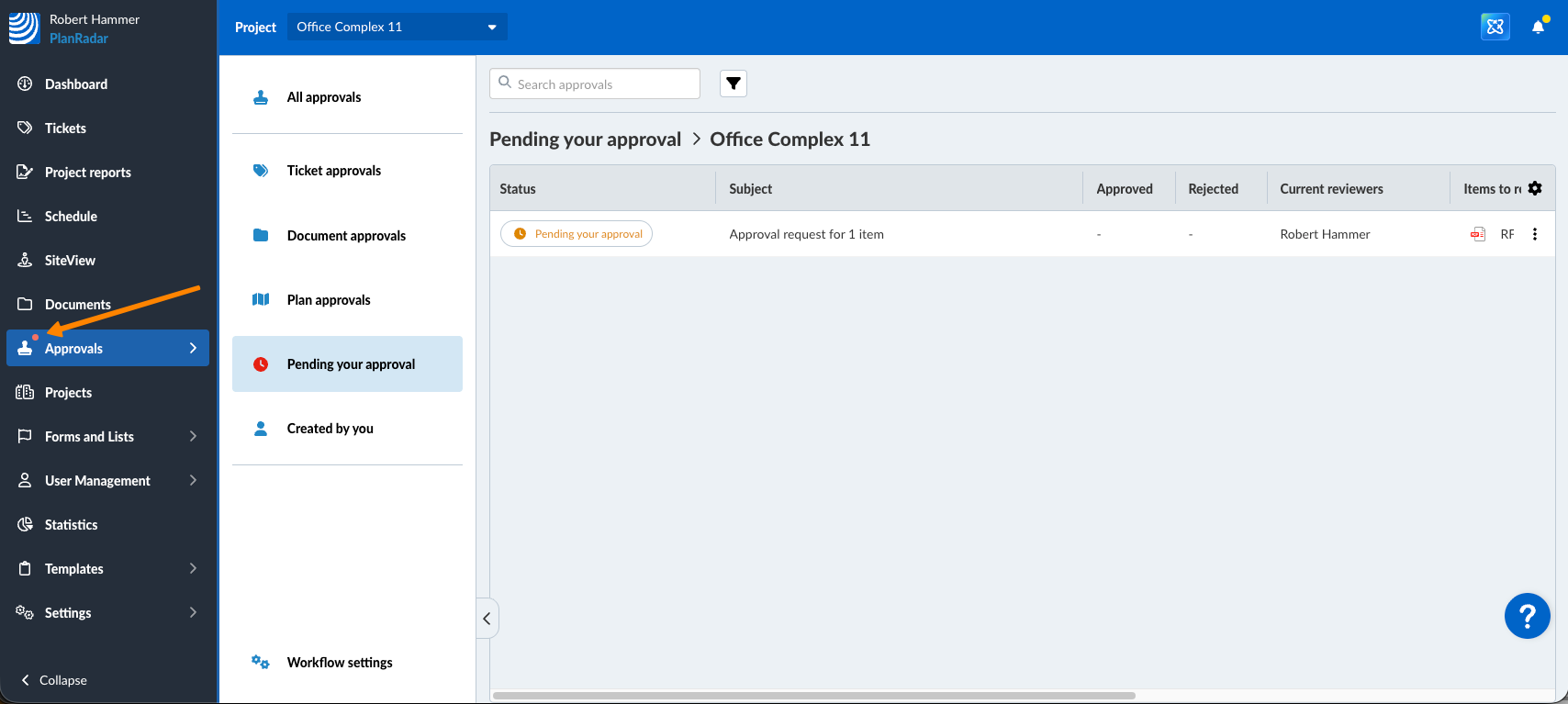Select Ticket approvals category
This screenshot has height=704, width=1568.
(333, 171)
